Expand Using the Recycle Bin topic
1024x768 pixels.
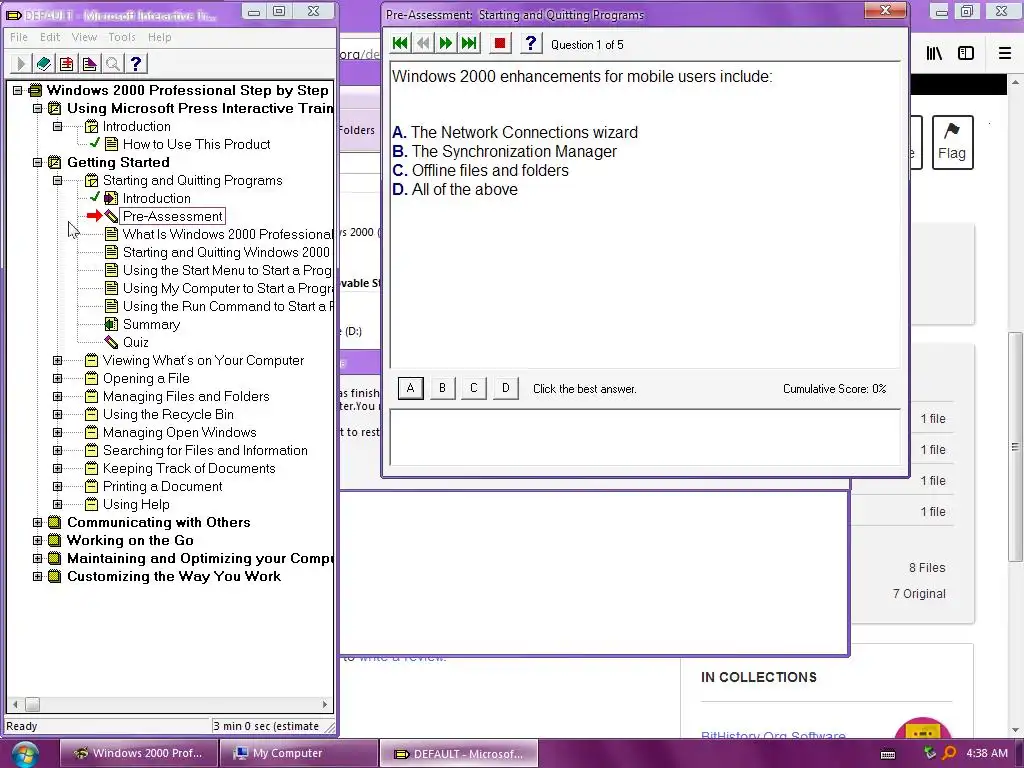click(57, 414)
